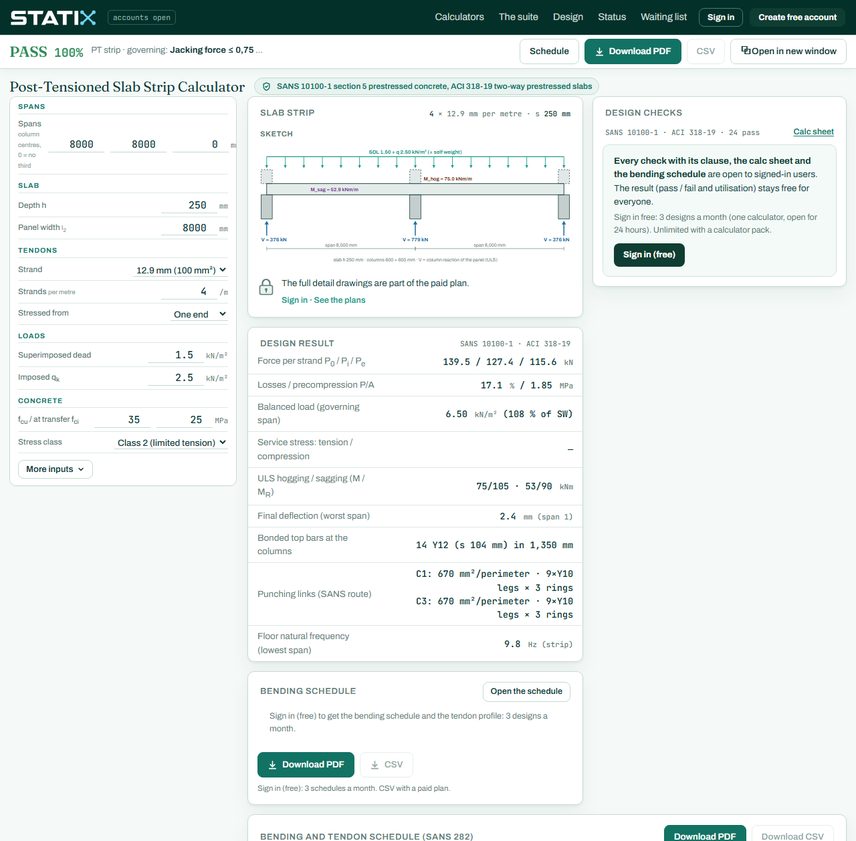Viewport: 856px width, 841px height.
Task: Open the Stressed from dropdown
Action: point(199,314)
